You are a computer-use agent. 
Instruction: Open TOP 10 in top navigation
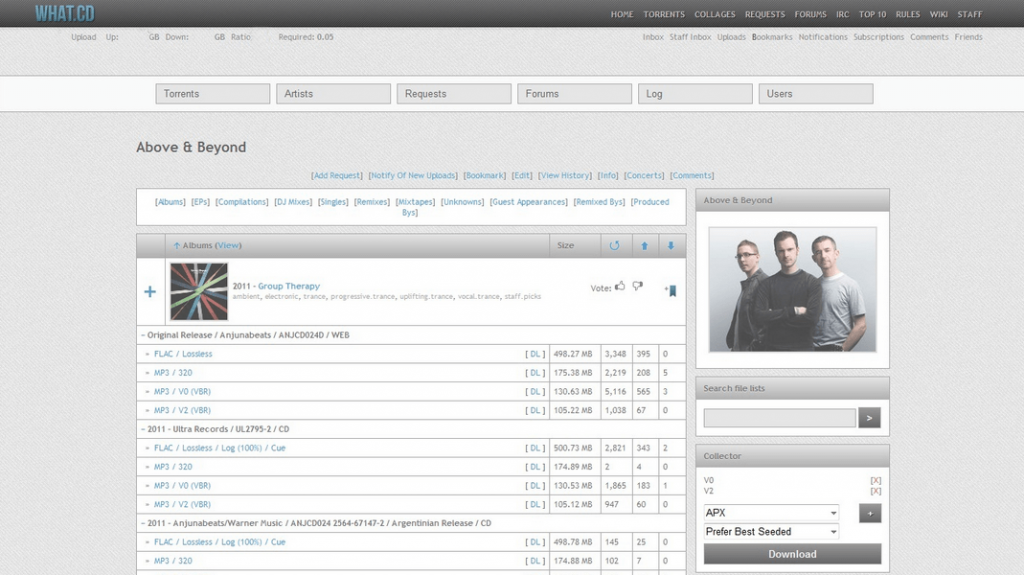pos(872,14)
